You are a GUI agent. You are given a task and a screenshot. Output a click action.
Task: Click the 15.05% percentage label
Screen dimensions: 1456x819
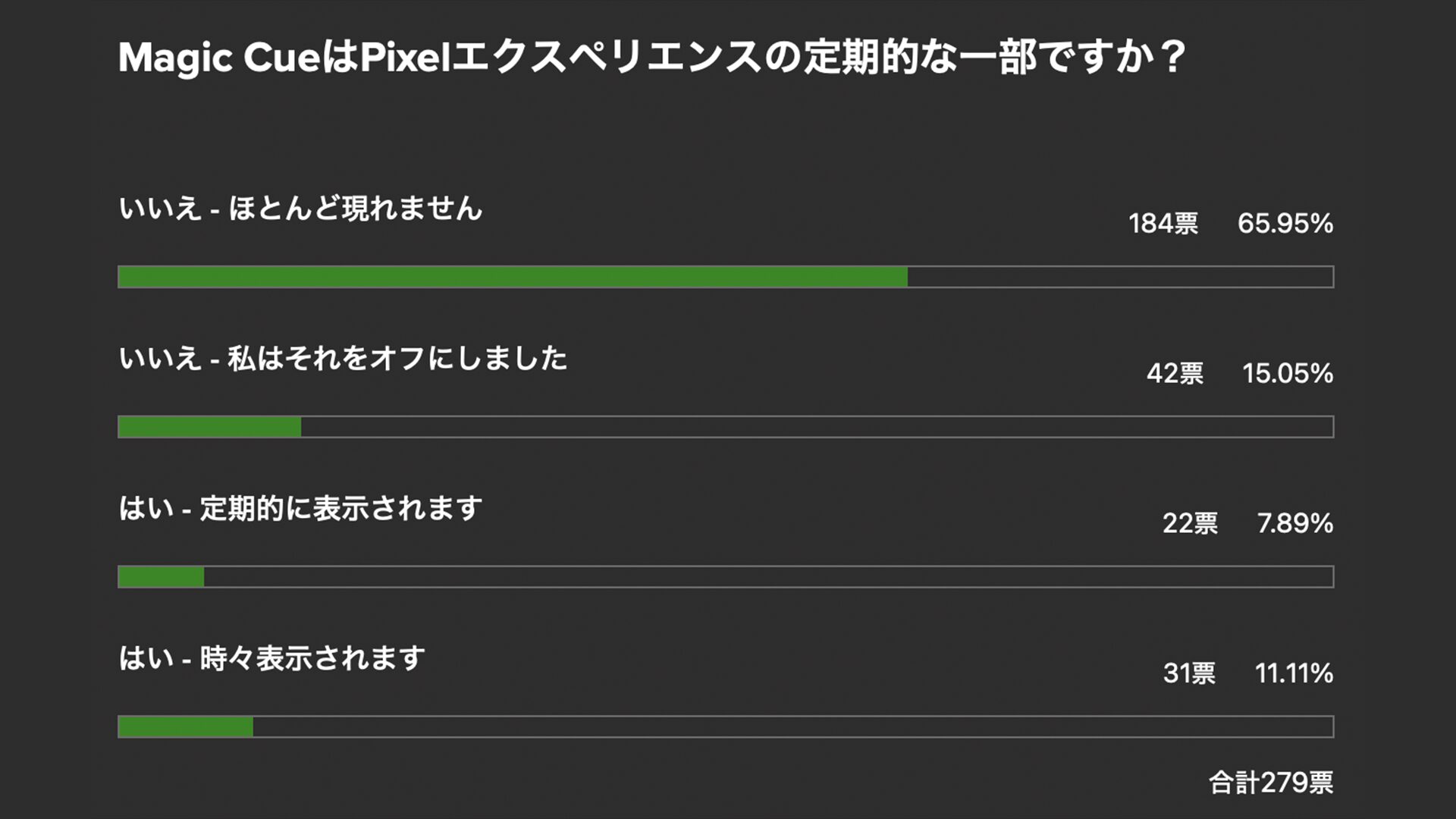coord(1287,374)
